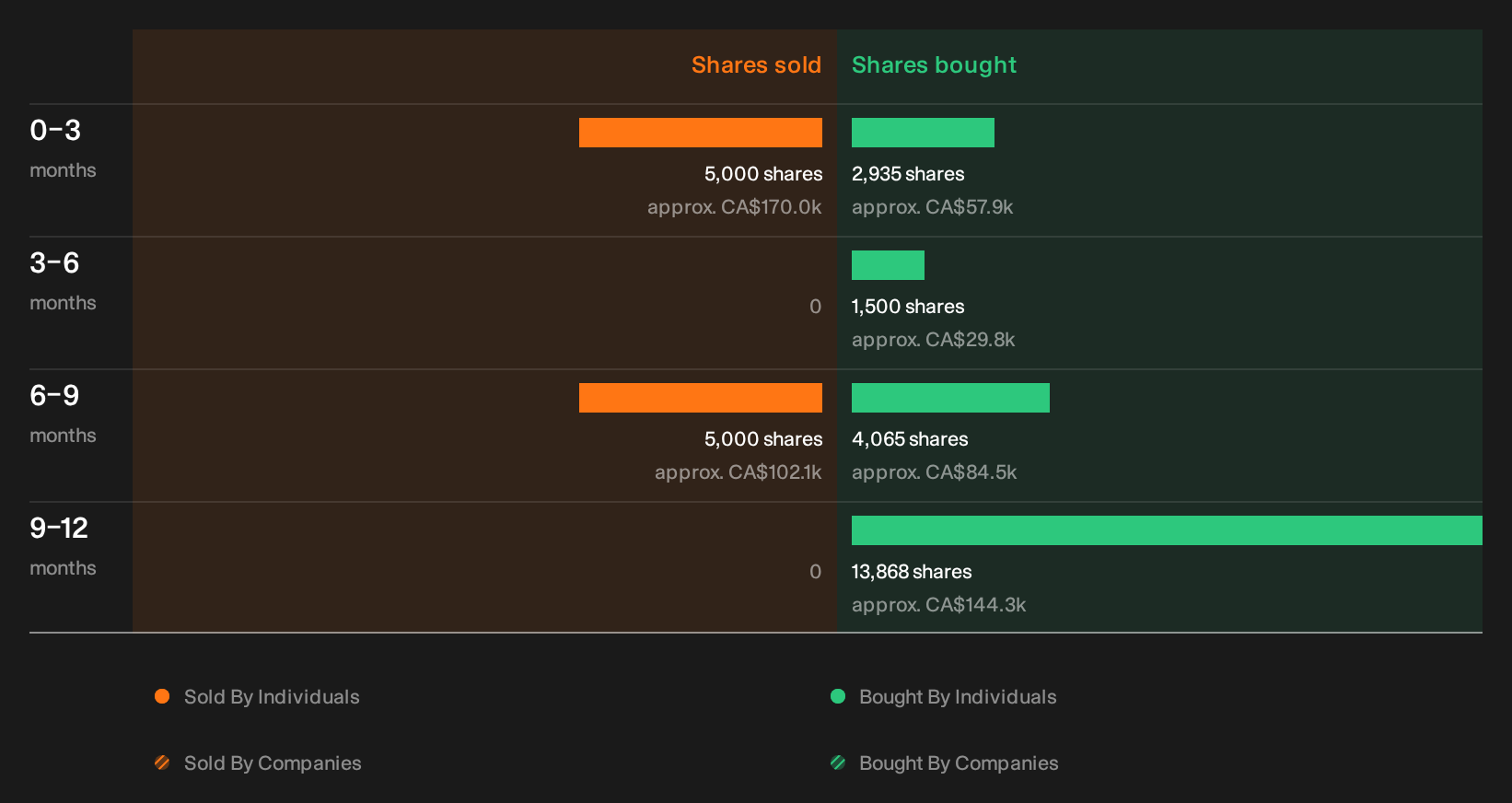1512x803 pixels.
Task: Click the Shares sold column header
Action: click(x=756, y=65)
